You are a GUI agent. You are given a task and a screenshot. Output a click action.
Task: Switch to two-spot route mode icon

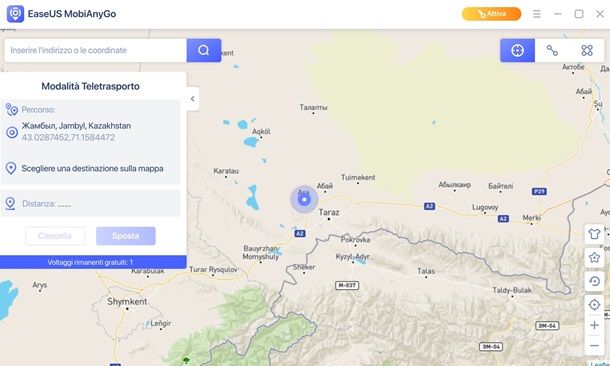pyautogui.click(x=552, y=50)
